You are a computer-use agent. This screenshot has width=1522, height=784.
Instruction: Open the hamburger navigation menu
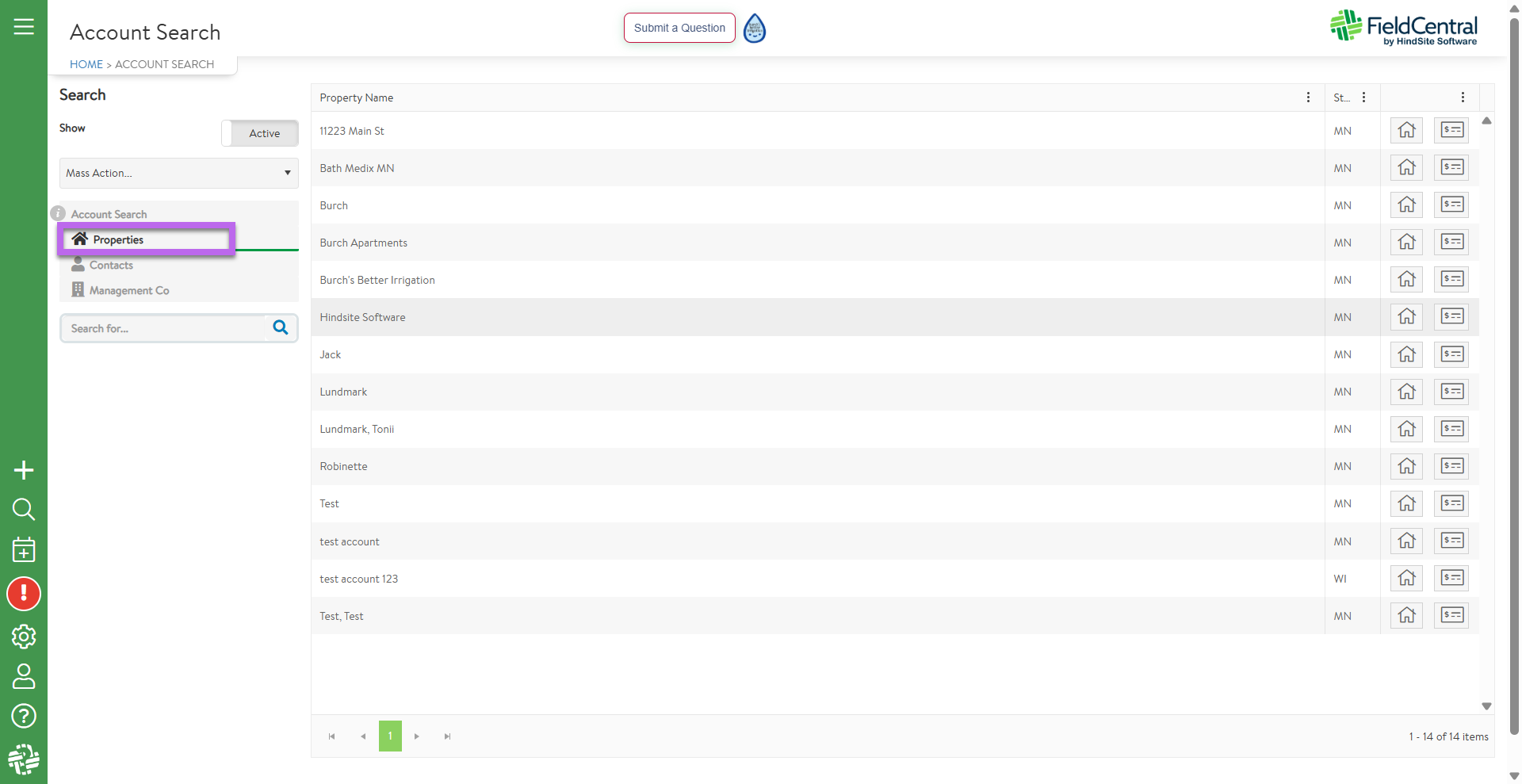pyautogui.click(x=24, y=27)
